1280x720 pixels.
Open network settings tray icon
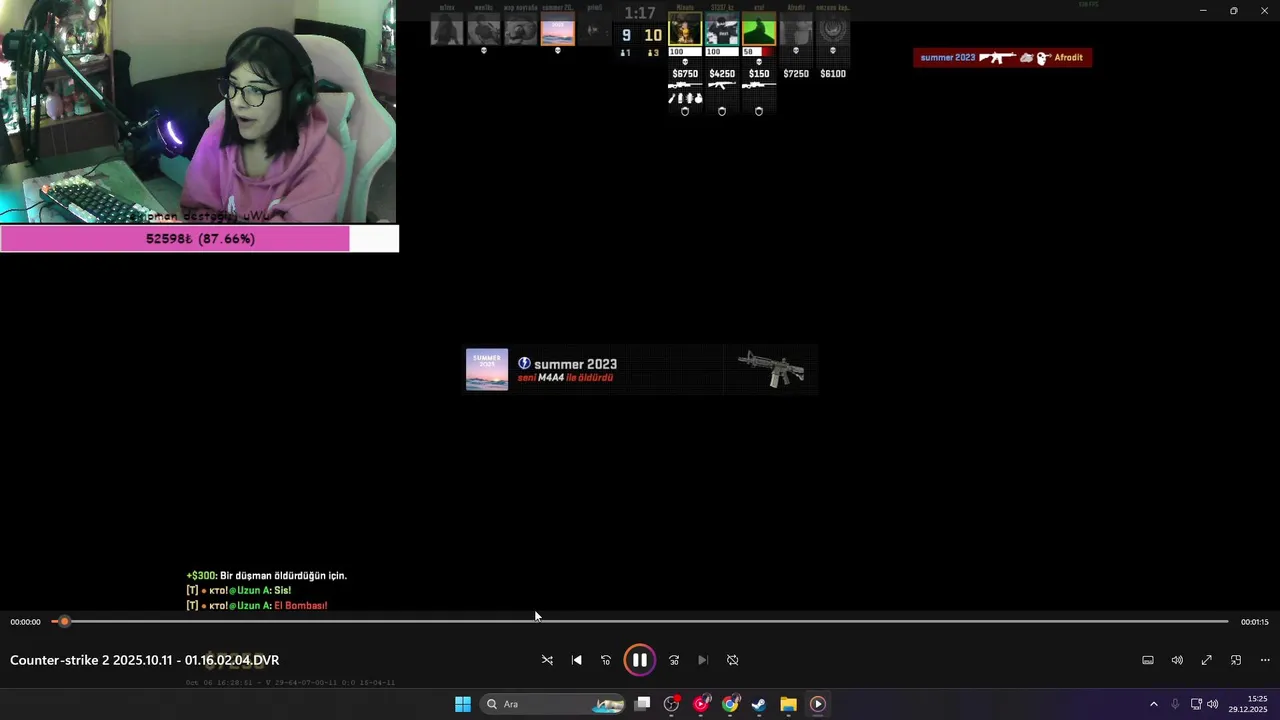1196,704
